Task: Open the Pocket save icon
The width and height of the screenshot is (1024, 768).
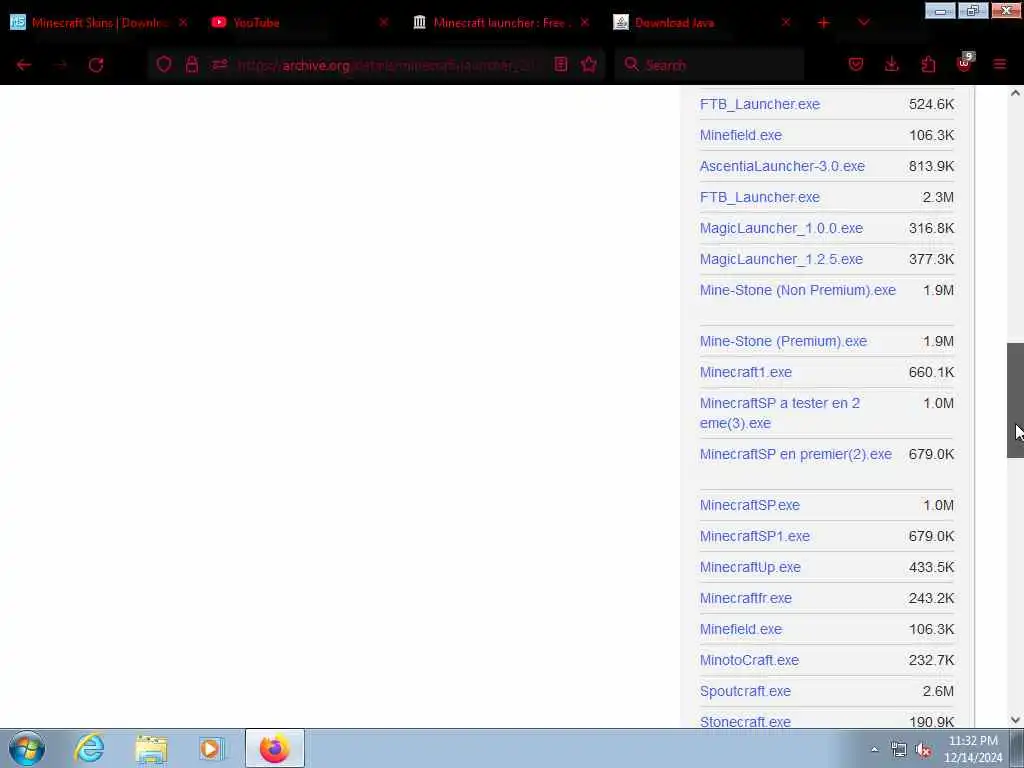Action: click(856, 64)
